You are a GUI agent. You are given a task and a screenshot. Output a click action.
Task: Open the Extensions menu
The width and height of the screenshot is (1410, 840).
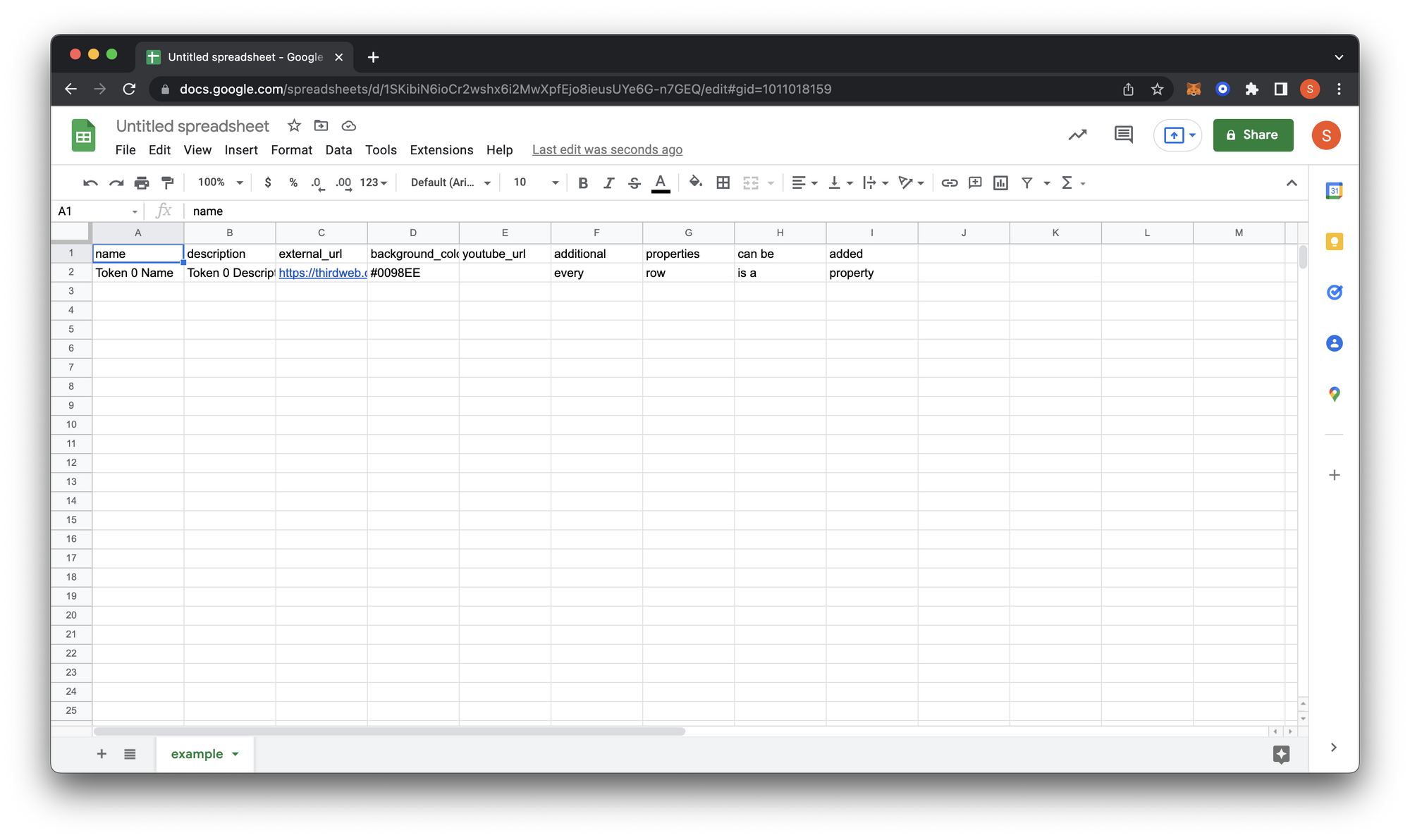441,149
